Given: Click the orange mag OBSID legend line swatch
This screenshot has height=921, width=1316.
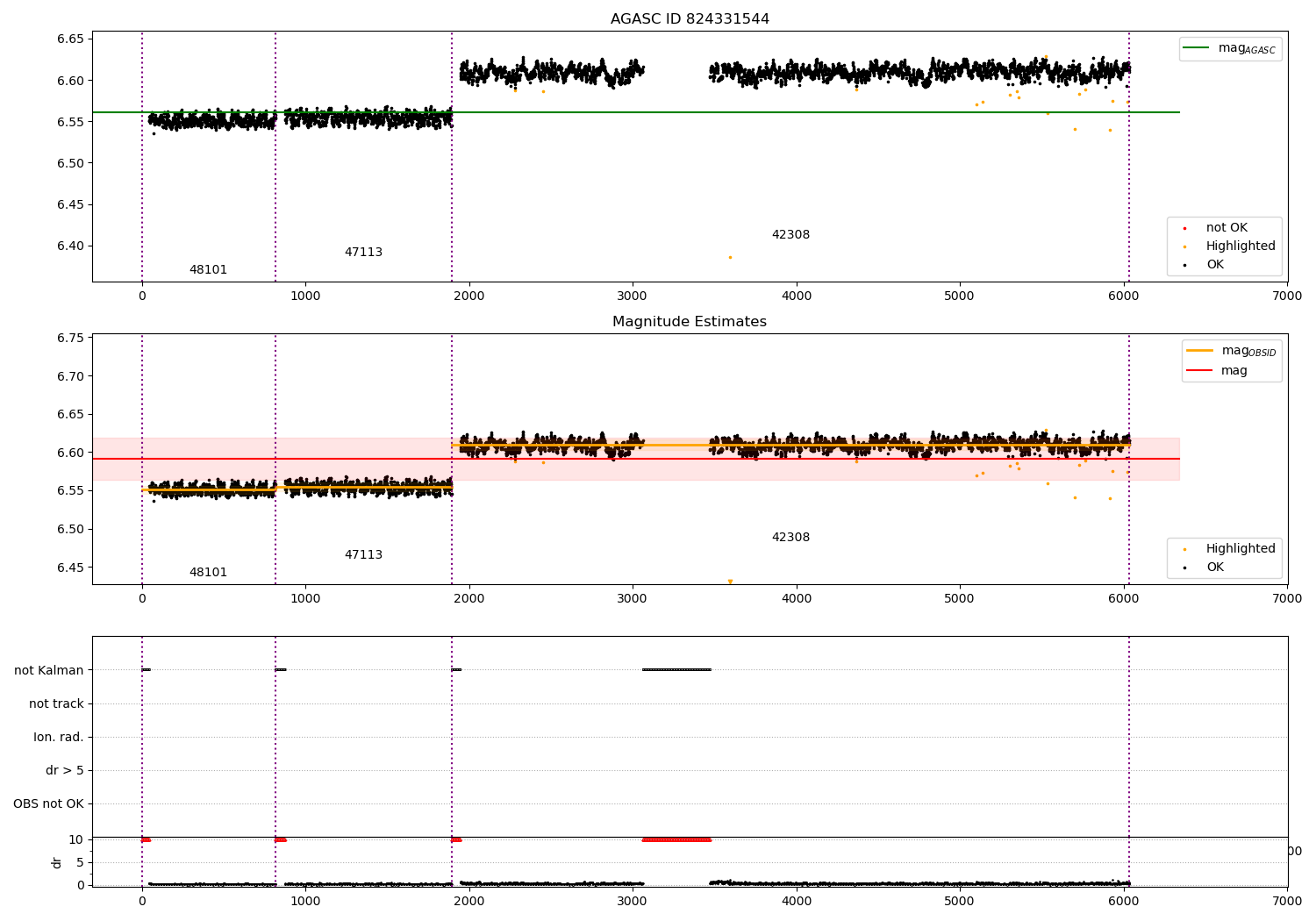Looking at the screenshot, I should [1199, 351].
